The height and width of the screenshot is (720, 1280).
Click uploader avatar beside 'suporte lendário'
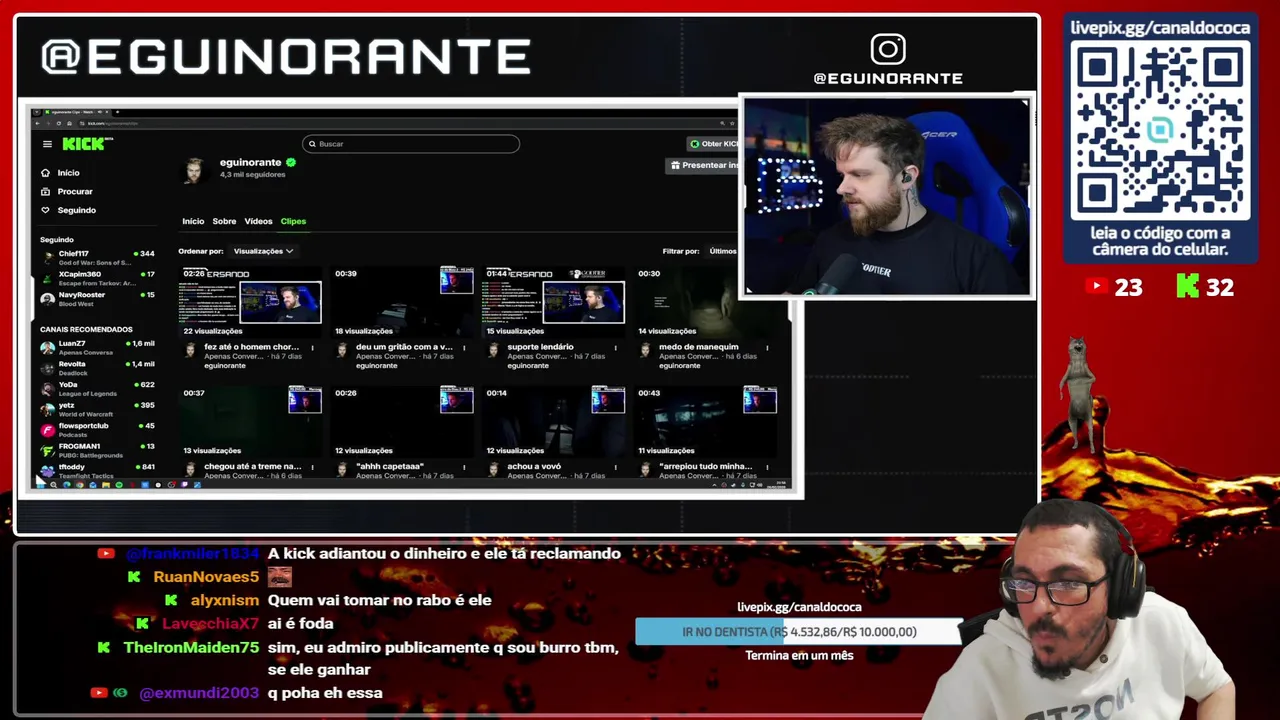pos(493,350)
